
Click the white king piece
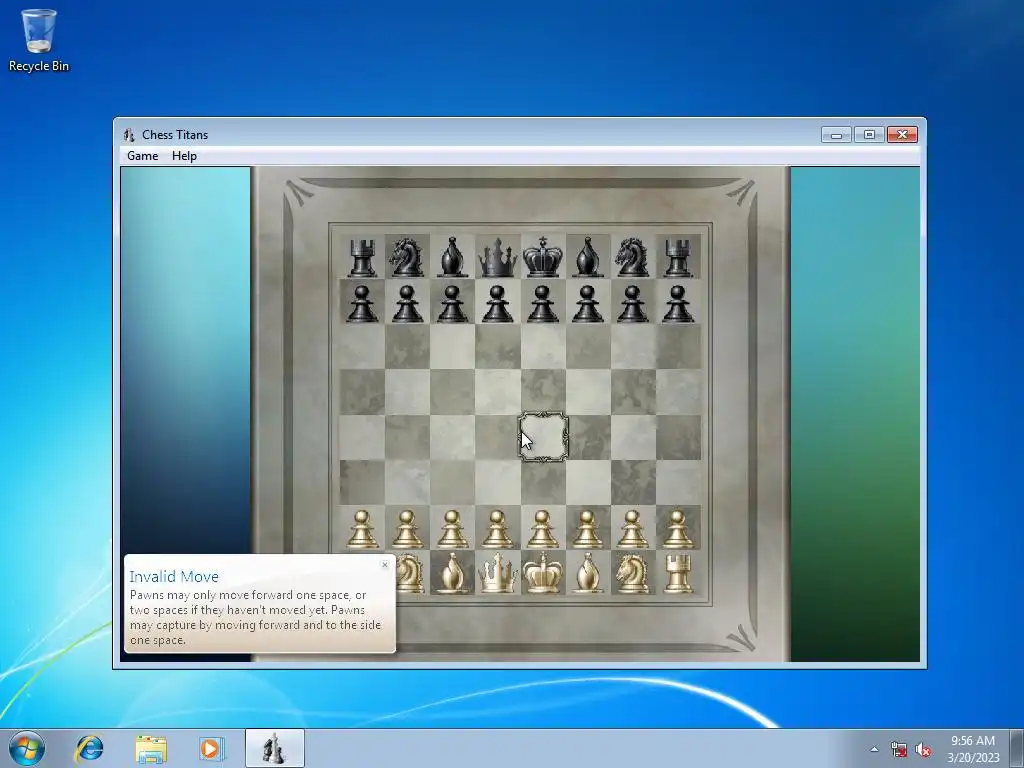[x=543, y=573]
